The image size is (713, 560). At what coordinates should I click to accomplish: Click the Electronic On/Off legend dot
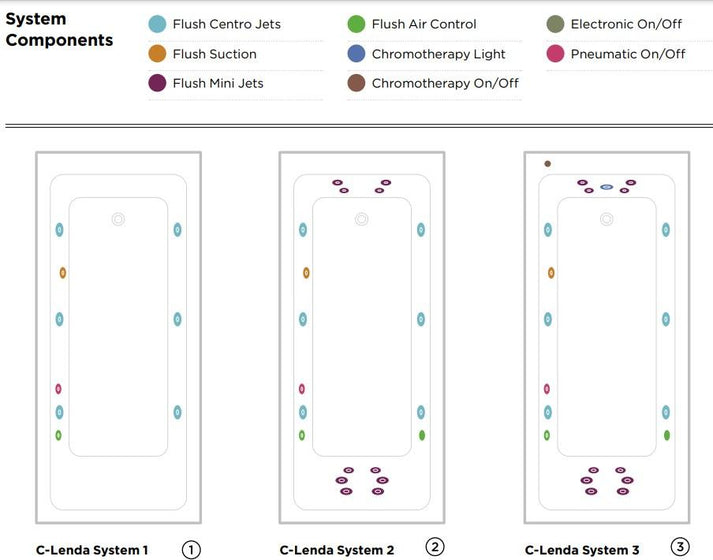point(555,24)
